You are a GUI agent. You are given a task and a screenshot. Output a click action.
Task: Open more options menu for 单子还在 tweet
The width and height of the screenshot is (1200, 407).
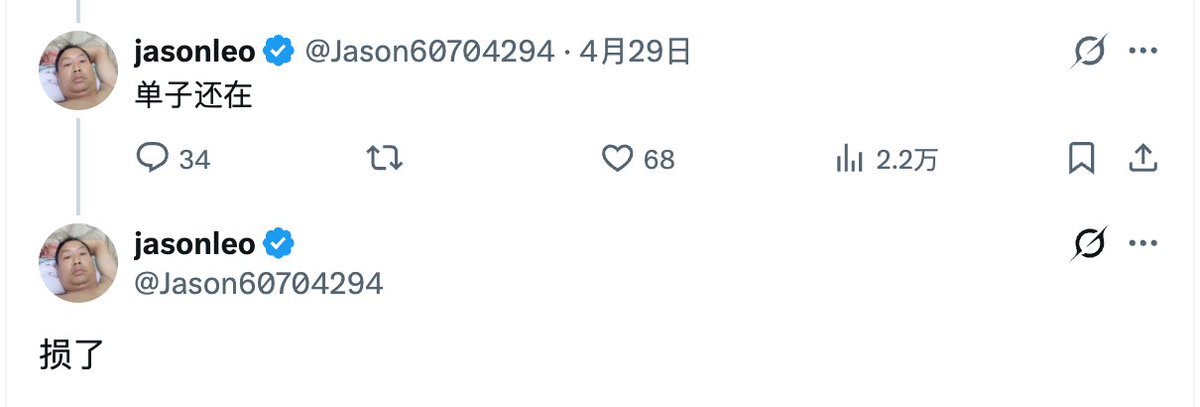(1143, 51)
